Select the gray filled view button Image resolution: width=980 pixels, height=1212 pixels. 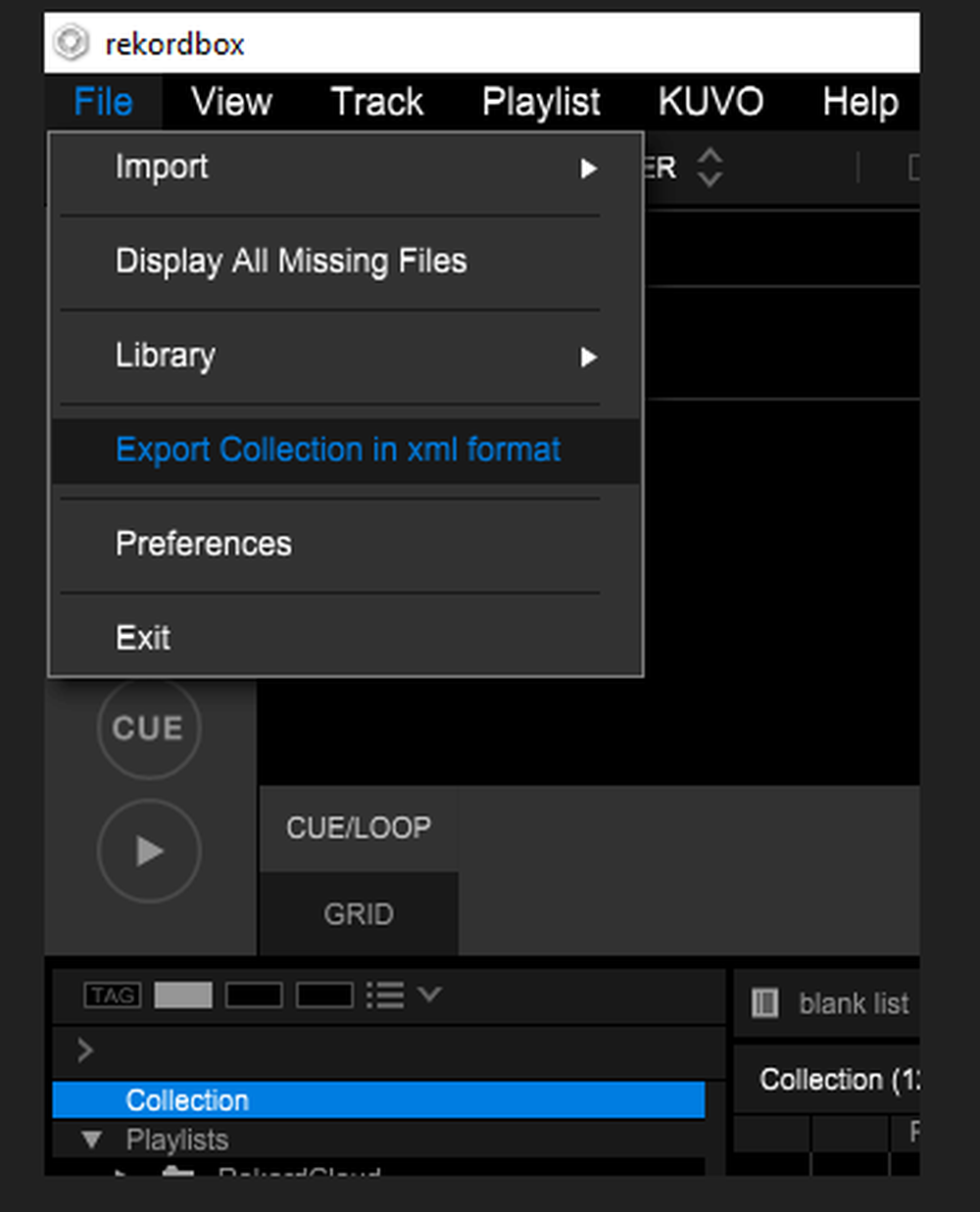[x=183, y=995]
